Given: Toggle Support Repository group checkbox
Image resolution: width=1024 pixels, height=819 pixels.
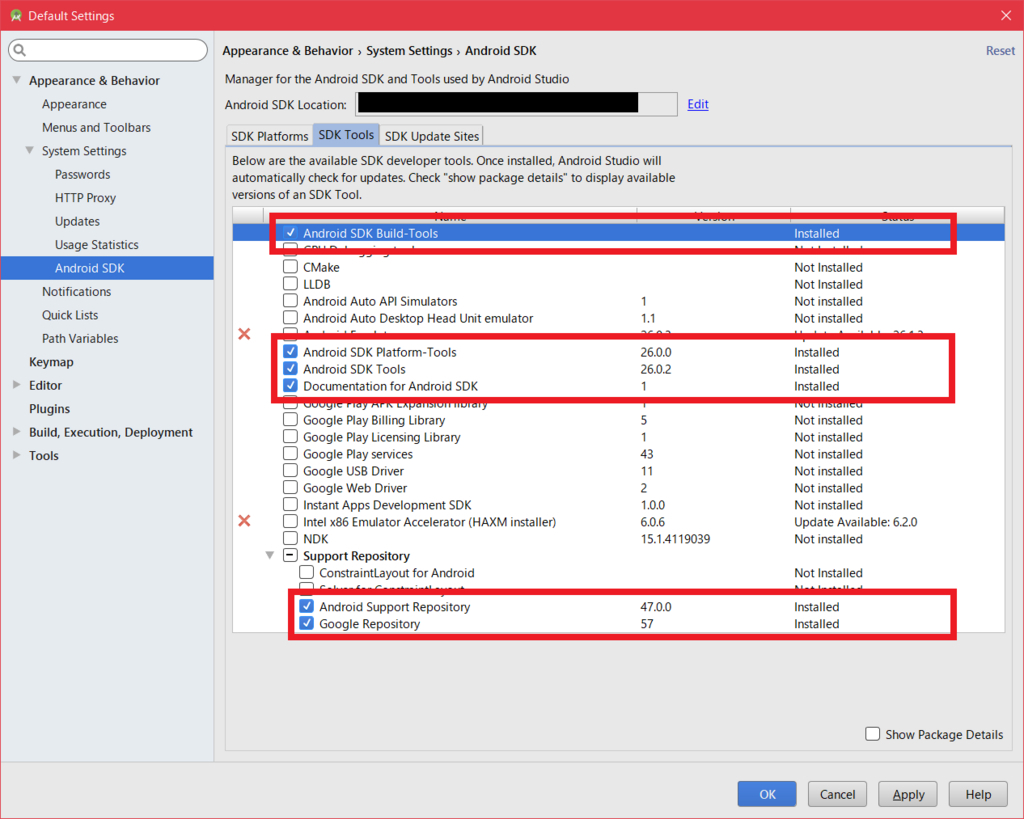Looking at the screenshot, I should coord(291,556).
